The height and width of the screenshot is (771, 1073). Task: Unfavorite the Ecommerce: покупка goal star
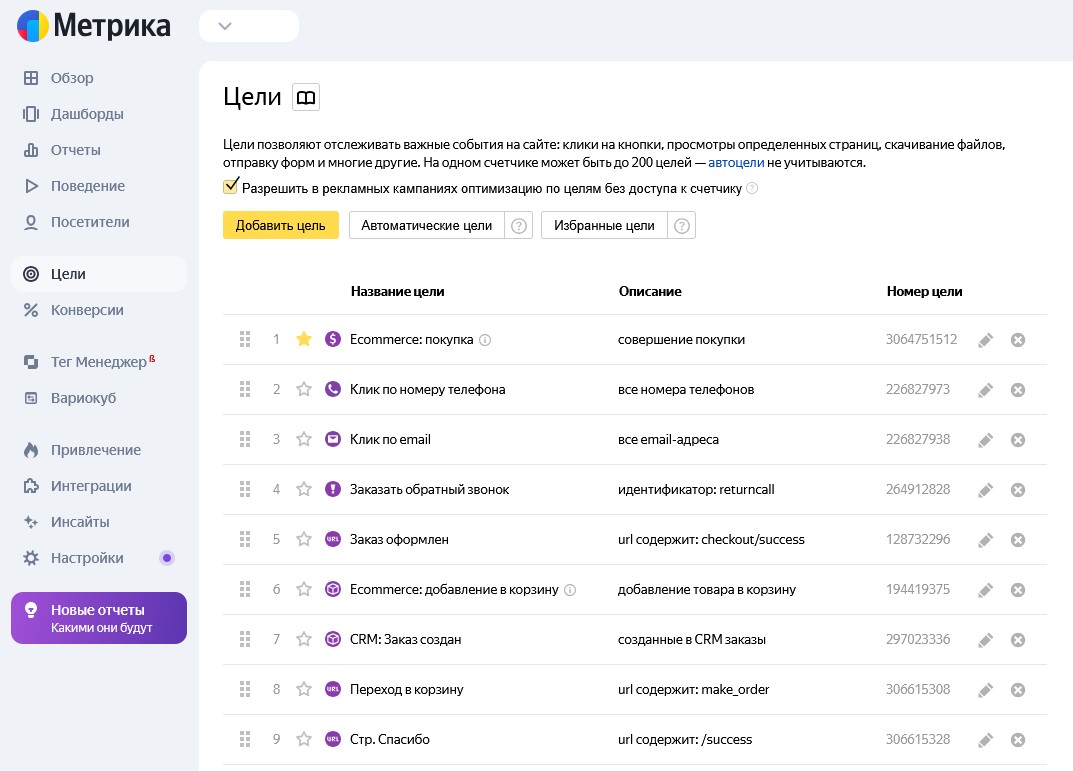point(304,340)
